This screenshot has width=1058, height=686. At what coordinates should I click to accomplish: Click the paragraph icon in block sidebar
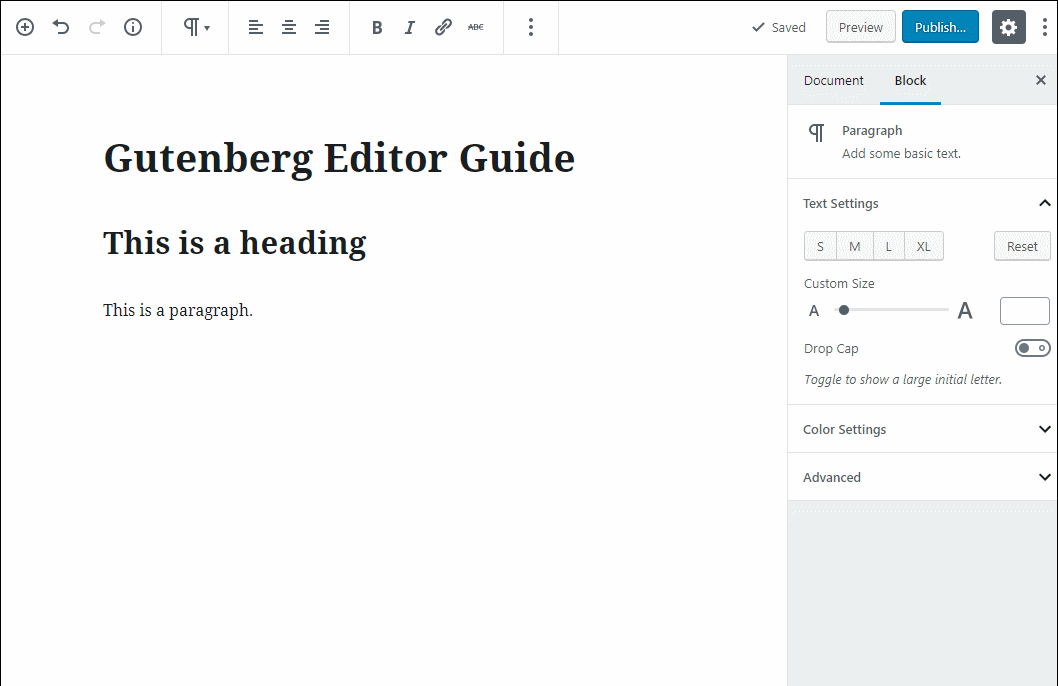[x=816, y=133]
